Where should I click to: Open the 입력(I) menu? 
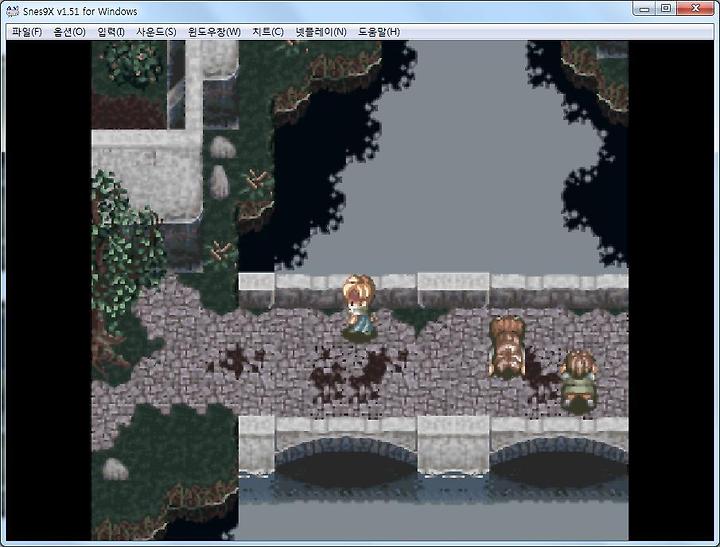(111, 32)
